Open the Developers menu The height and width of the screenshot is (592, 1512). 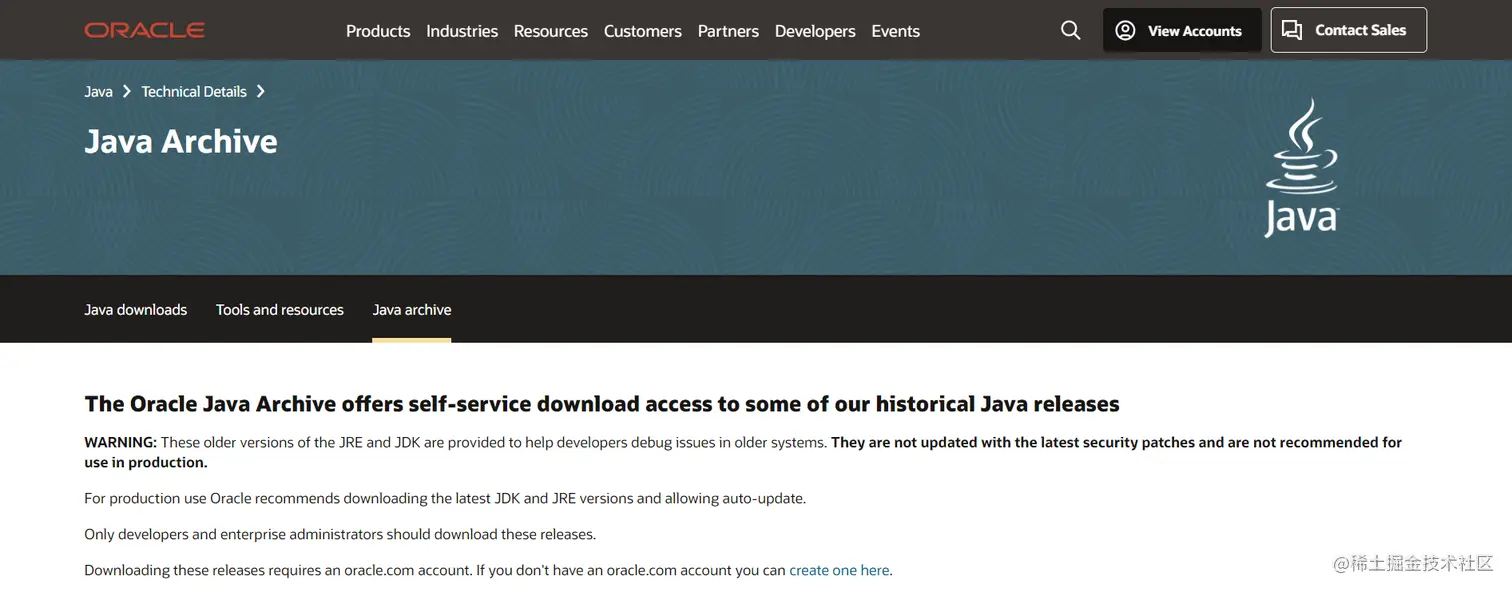click(815, 31)
